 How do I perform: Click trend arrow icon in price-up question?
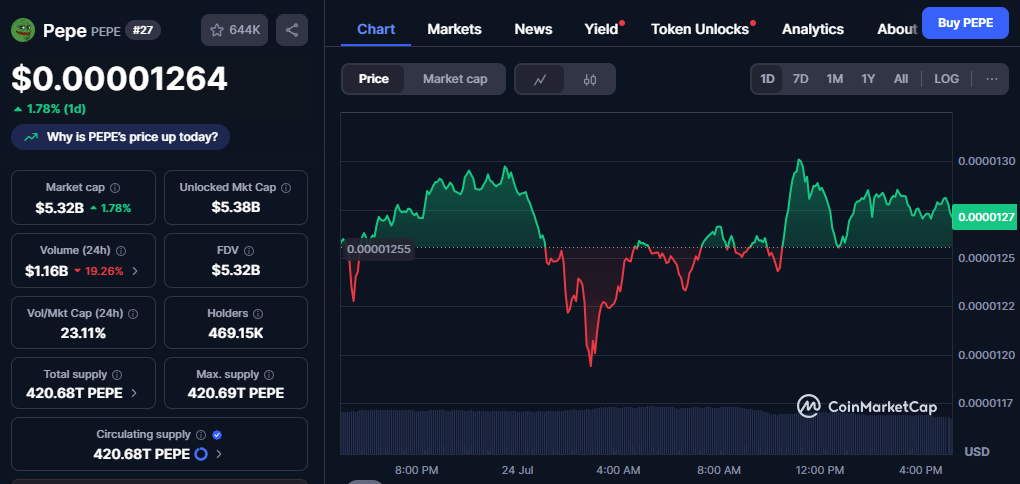[x=31, y=137]
